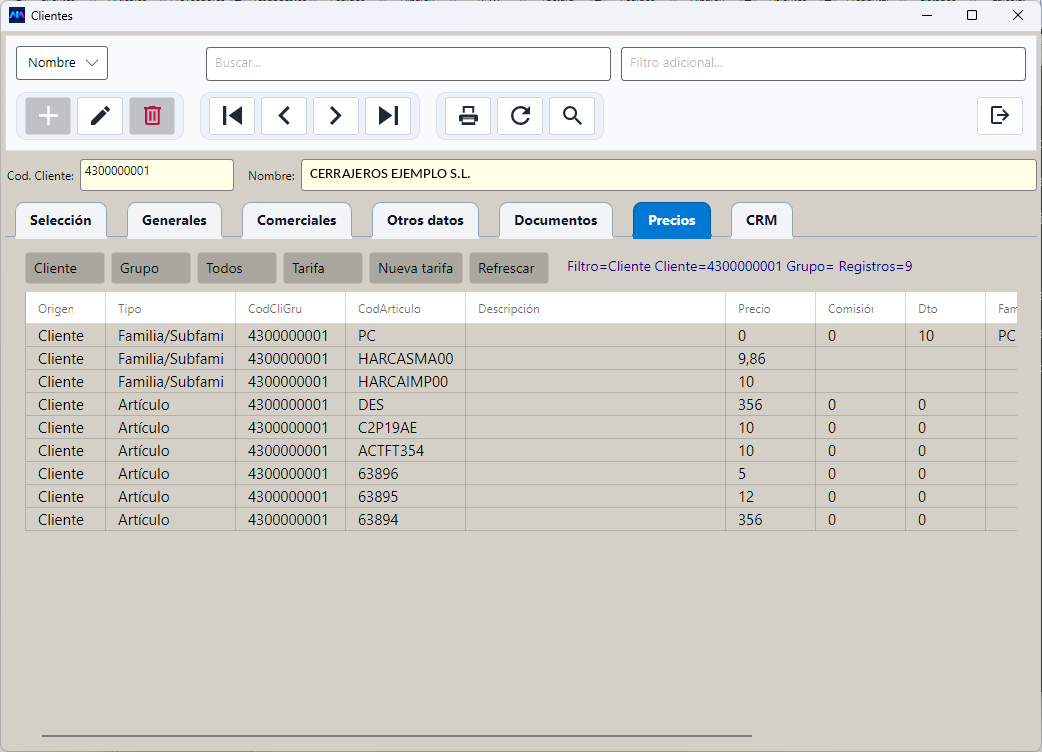Image resolution: width=1042 pixels, height=752 pixels.
Task: Click the Buscar search field
Action: click(x=408, y=64)
